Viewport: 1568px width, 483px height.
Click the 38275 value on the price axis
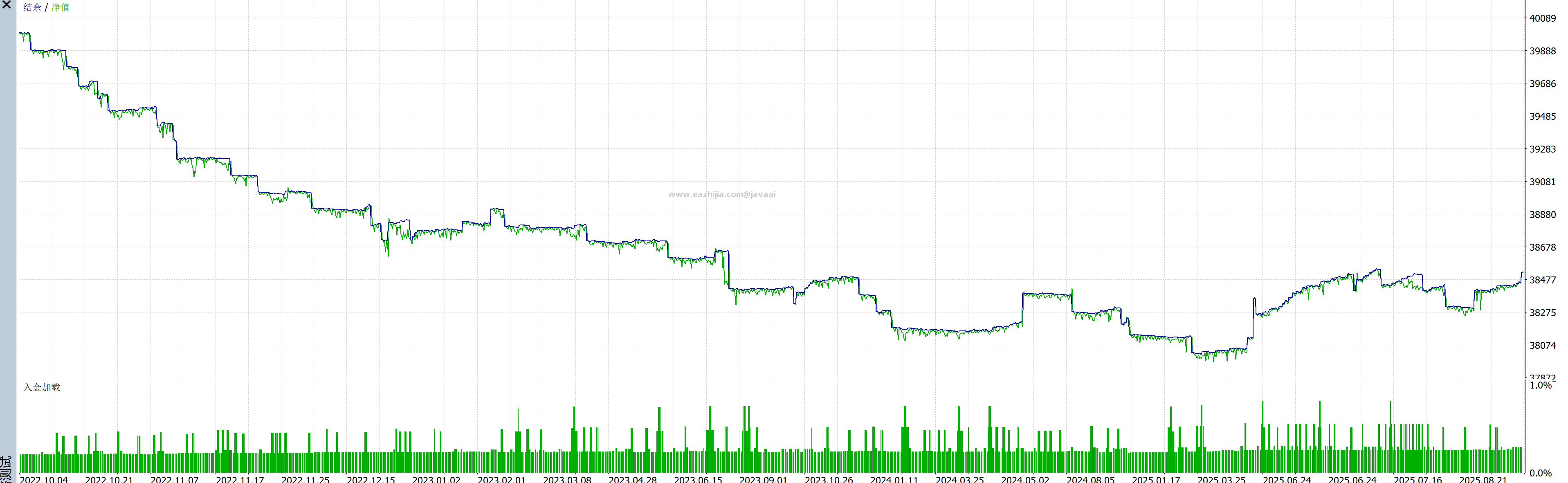pos(1542,313)
